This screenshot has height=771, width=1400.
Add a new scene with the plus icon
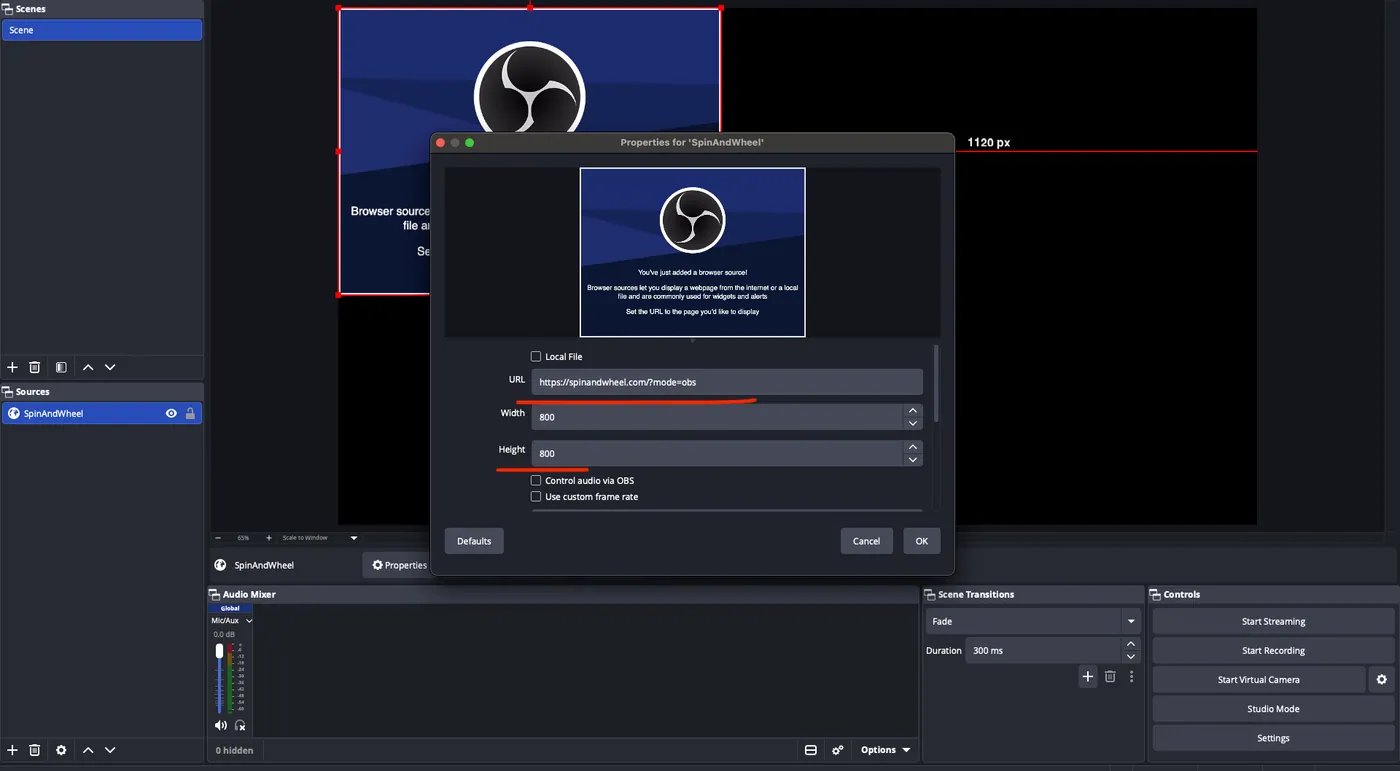click(x=12, y=367)
